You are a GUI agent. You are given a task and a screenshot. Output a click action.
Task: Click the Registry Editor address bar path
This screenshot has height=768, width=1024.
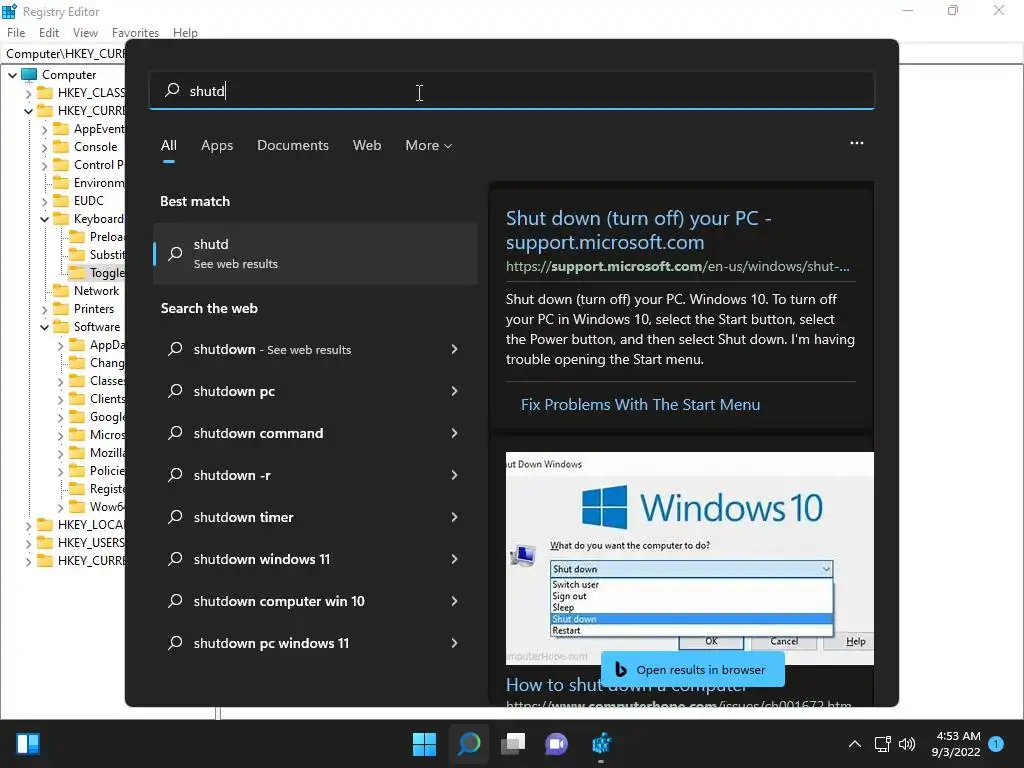coord(64,54)
